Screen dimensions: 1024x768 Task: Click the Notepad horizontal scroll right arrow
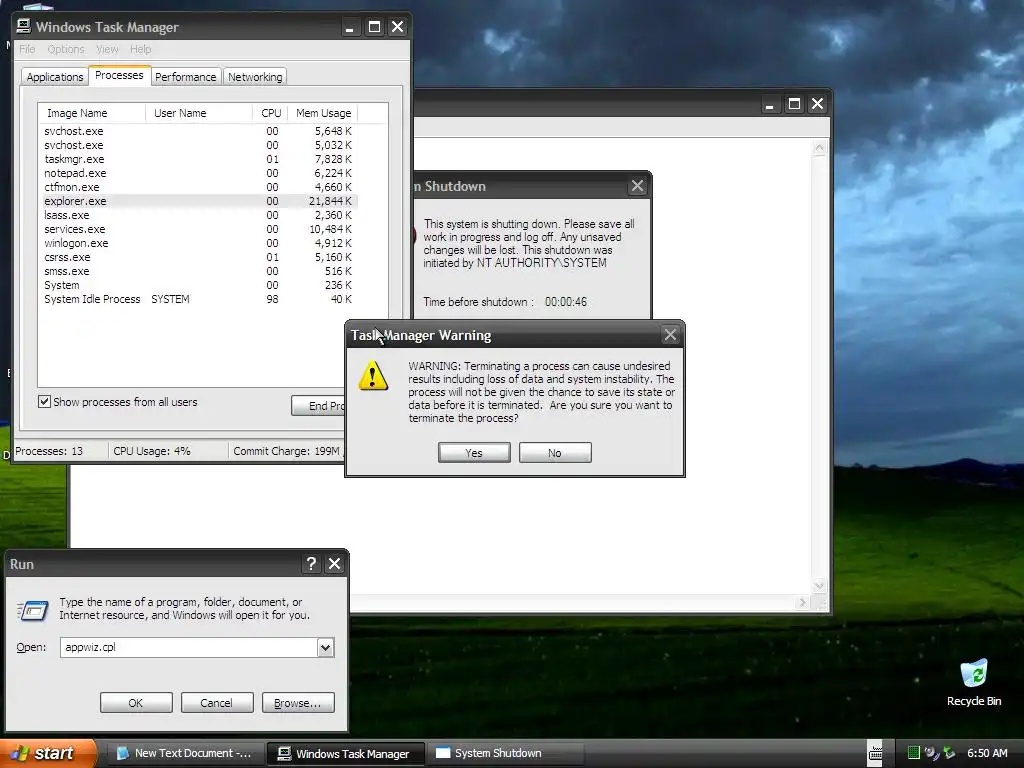(x=803, y=603)
